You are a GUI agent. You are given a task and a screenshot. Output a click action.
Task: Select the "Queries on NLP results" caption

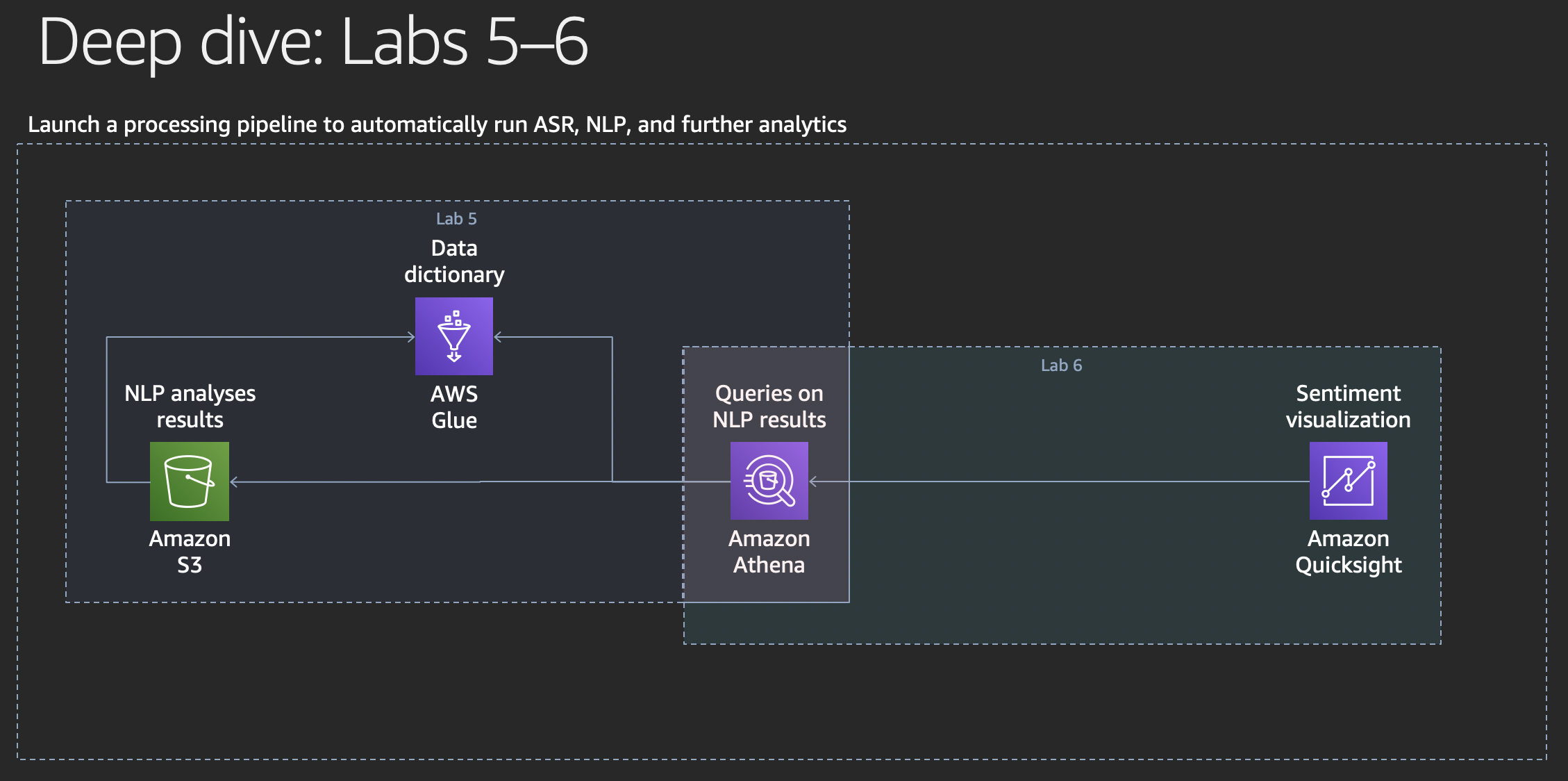769,406
